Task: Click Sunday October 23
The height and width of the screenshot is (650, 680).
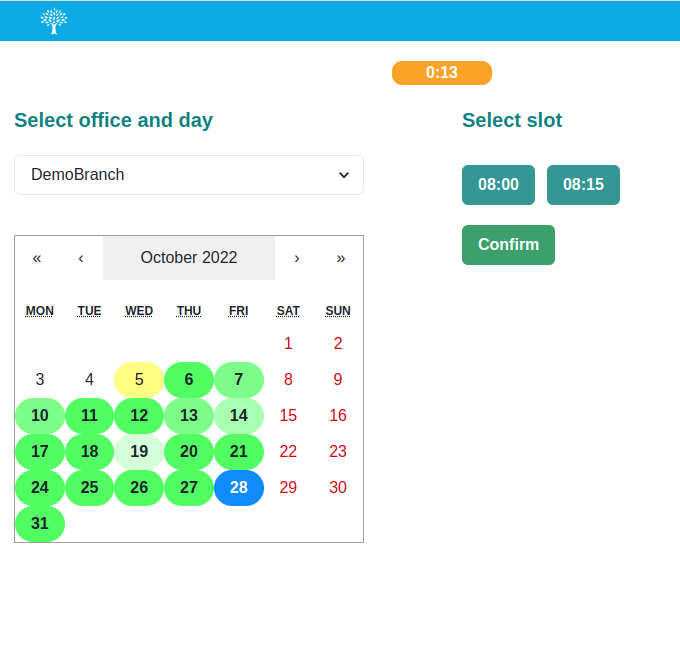Action: tap(338, 451)
